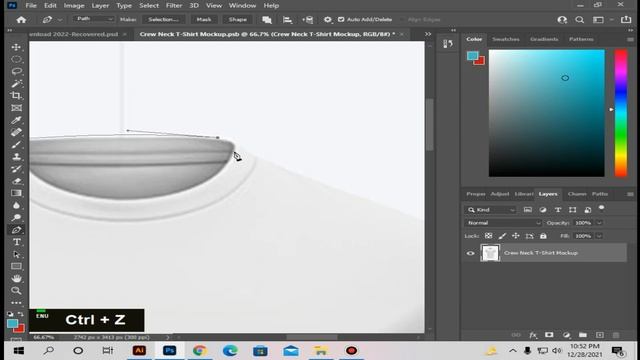Open the Path mode dropdown
Image resolution: width=640 pixels, height=360 pixels.
(x=94, y=19)
